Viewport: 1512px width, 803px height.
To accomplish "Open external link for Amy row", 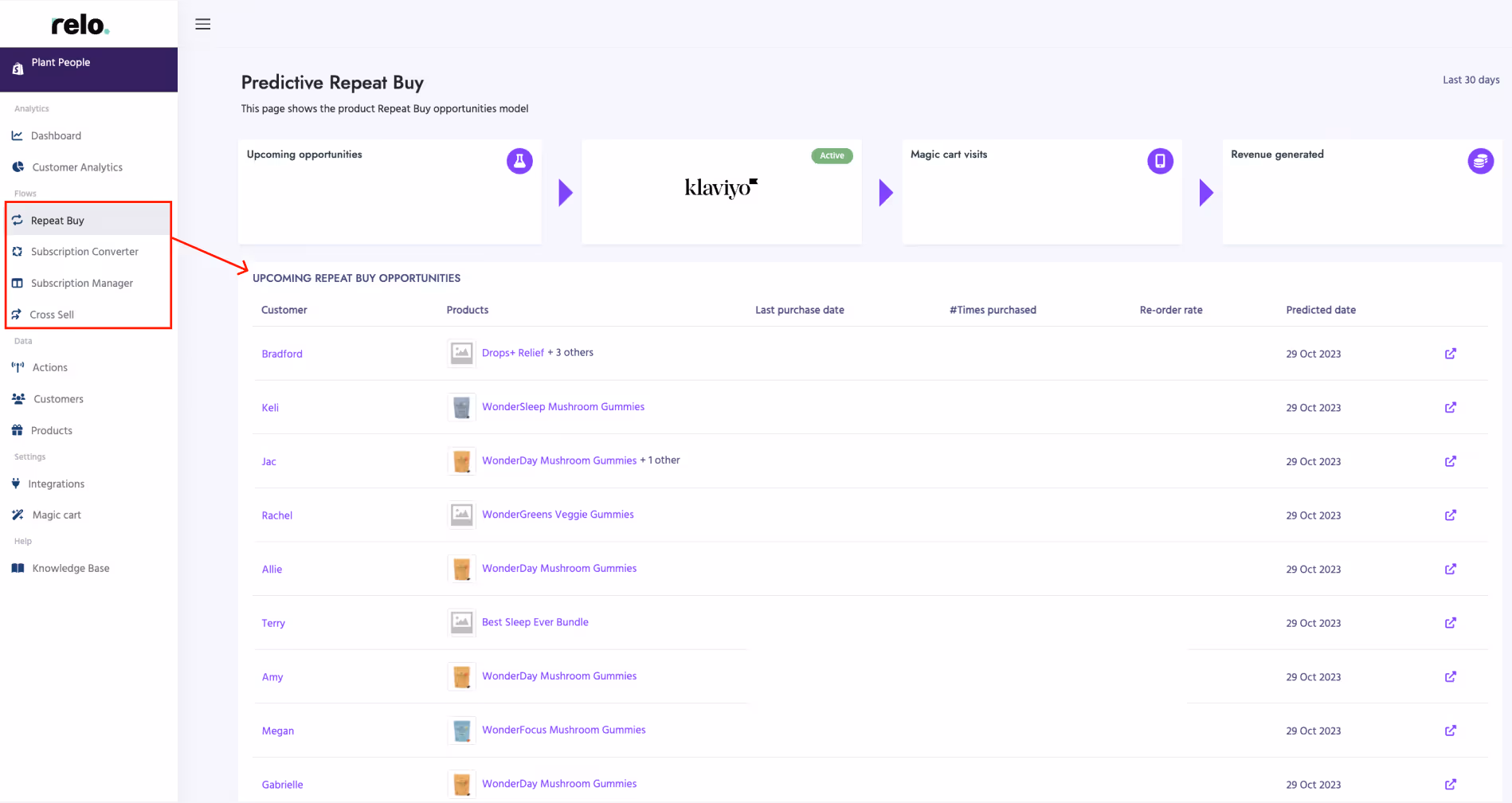I will (x=1451, y=676).
